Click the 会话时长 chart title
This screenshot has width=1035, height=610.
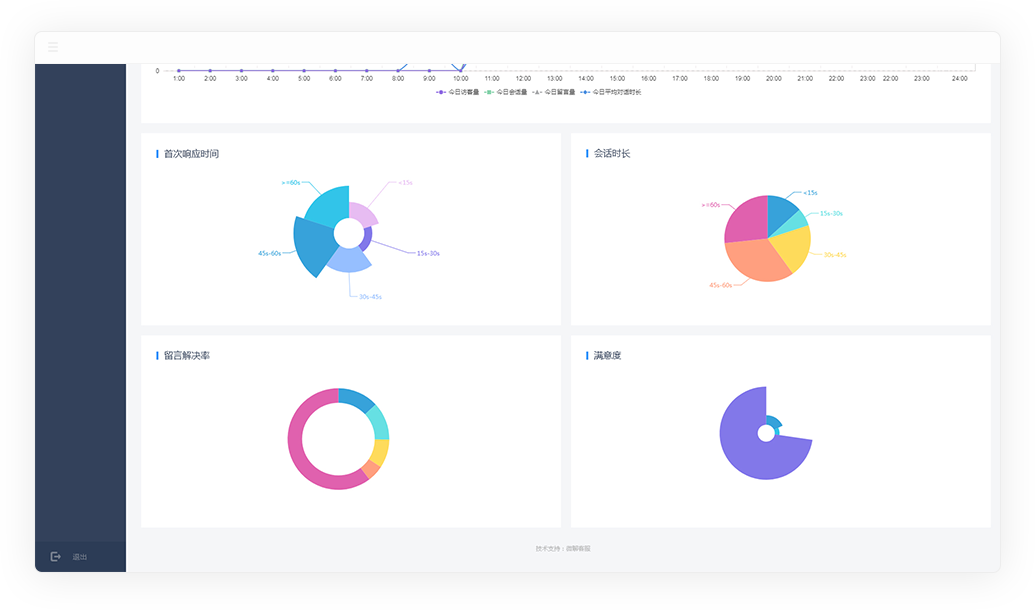click(612, 153)
